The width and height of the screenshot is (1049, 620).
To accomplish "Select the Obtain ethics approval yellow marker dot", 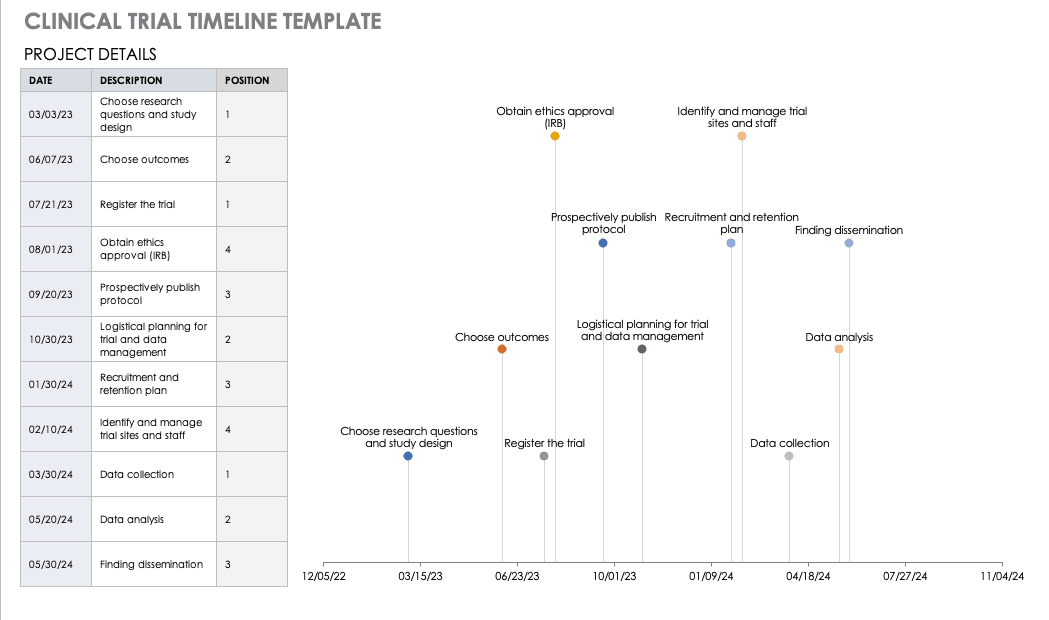I will pyautogui.click(x=555, y=136).
